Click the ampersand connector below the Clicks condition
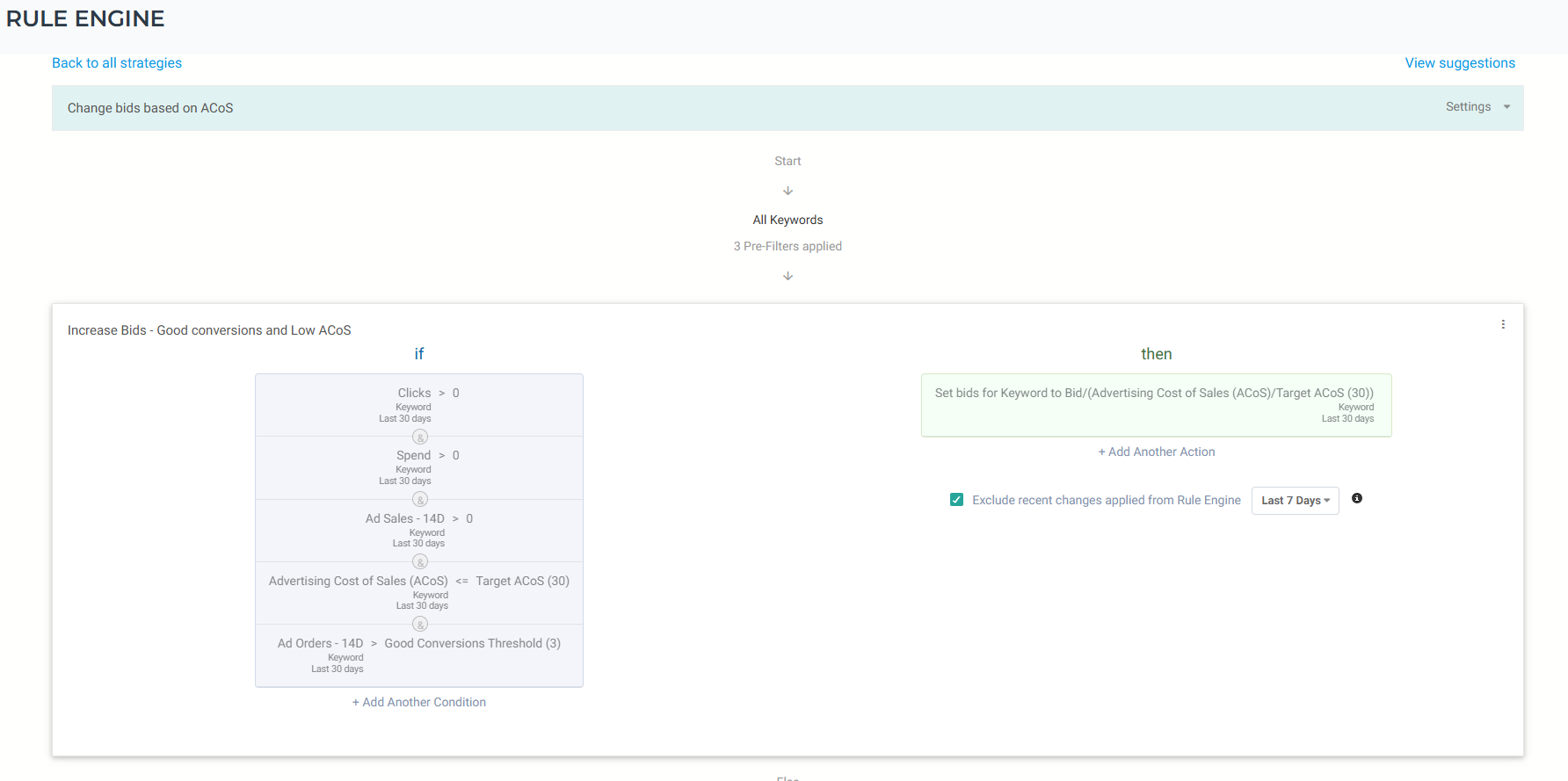Image resolution: width=1568 pixels, height=781 pixels. pos(420,437)
